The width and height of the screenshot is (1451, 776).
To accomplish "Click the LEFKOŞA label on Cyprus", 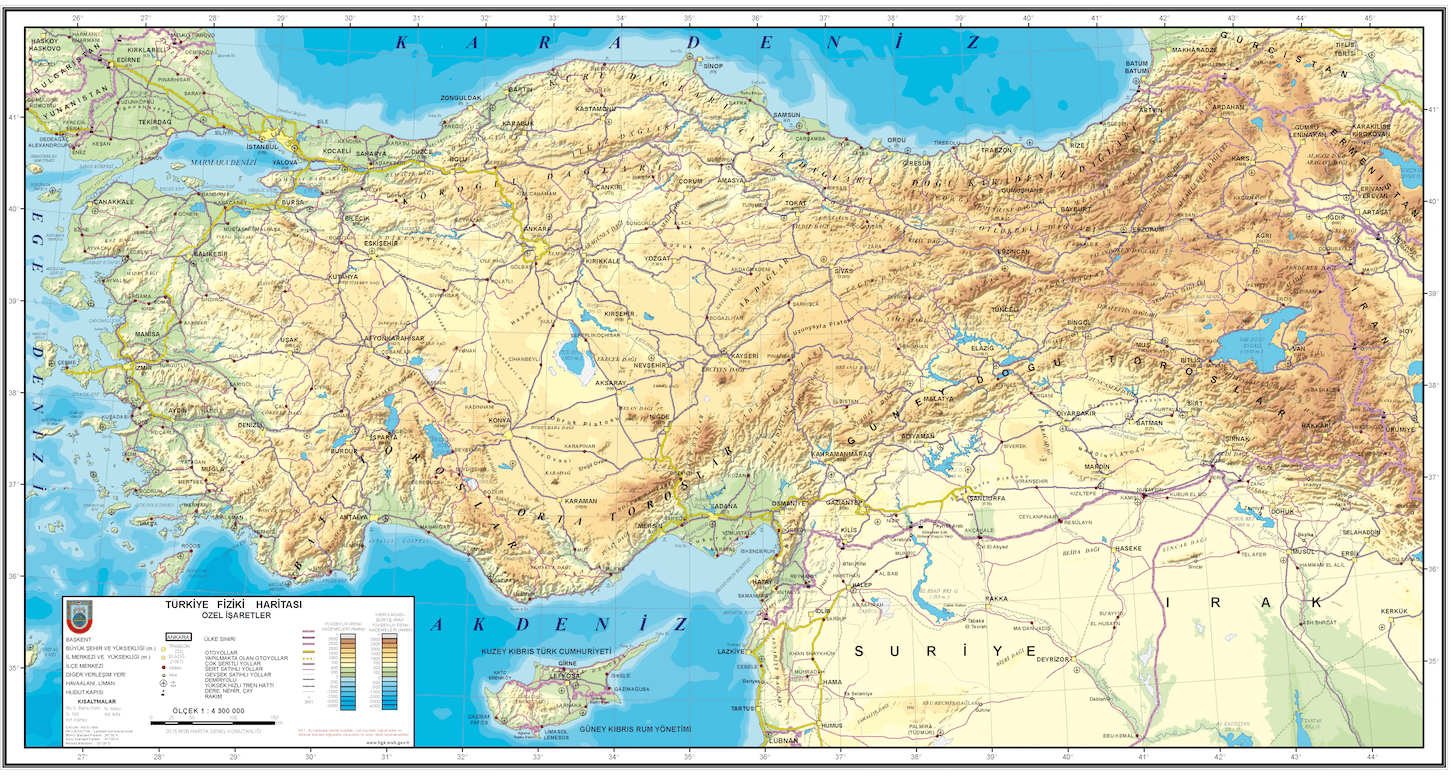I will pos(567,677).
